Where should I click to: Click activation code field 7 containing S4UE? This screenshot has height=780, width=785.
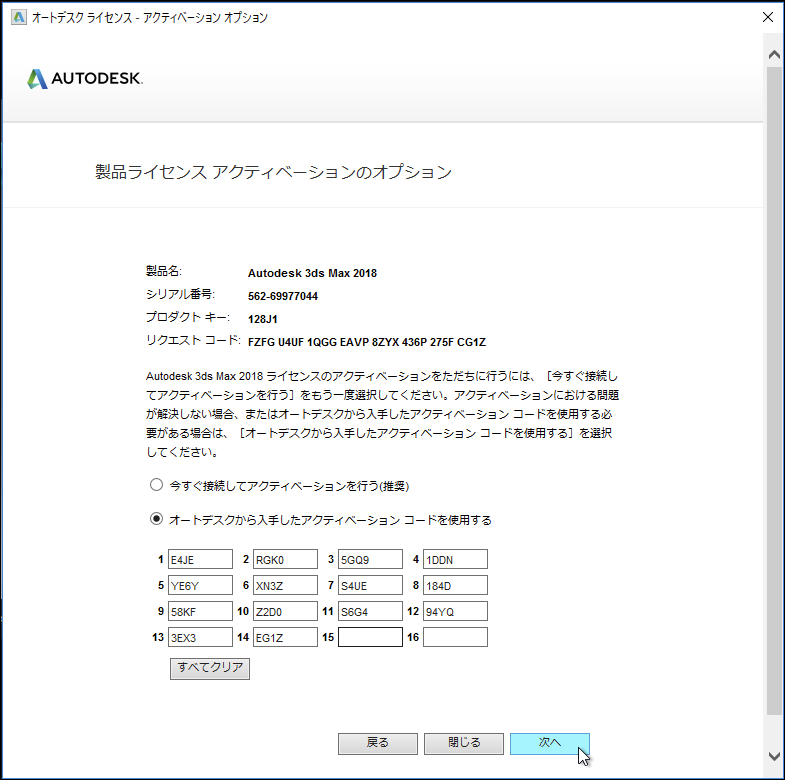[x=370, y=585]
